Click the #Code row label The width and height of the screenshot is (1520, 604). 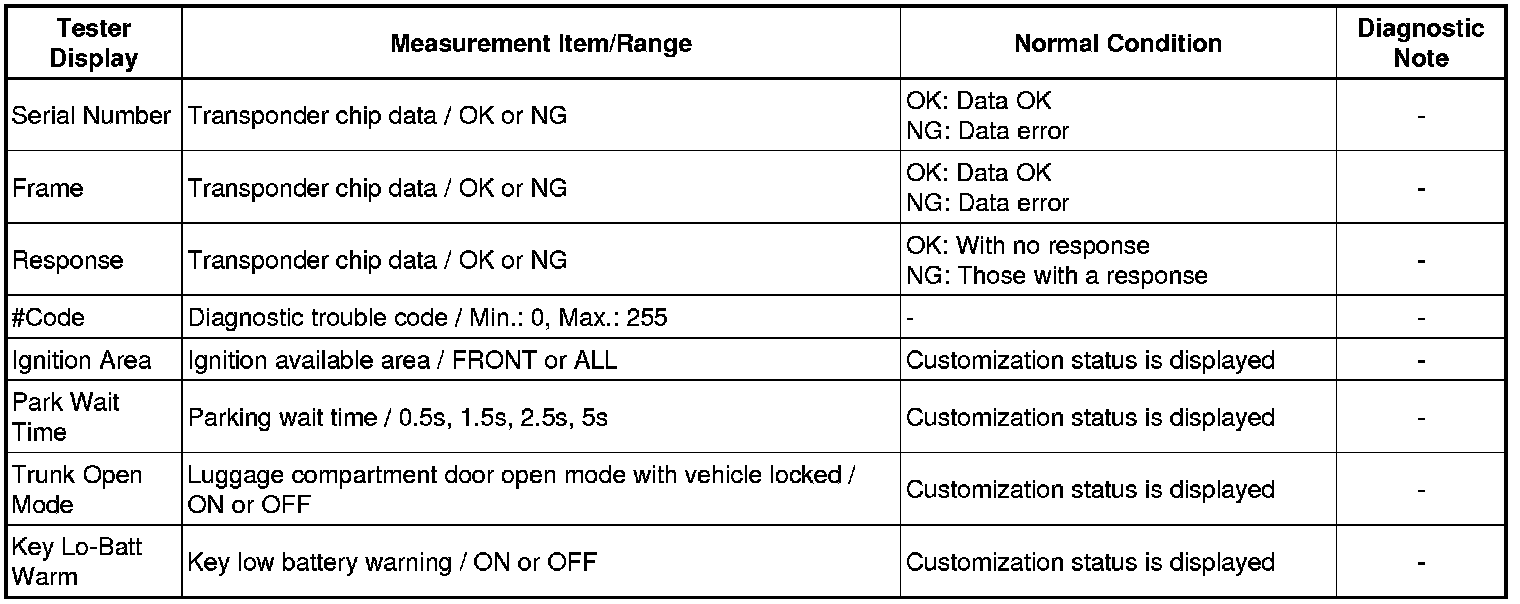[49, 318]
